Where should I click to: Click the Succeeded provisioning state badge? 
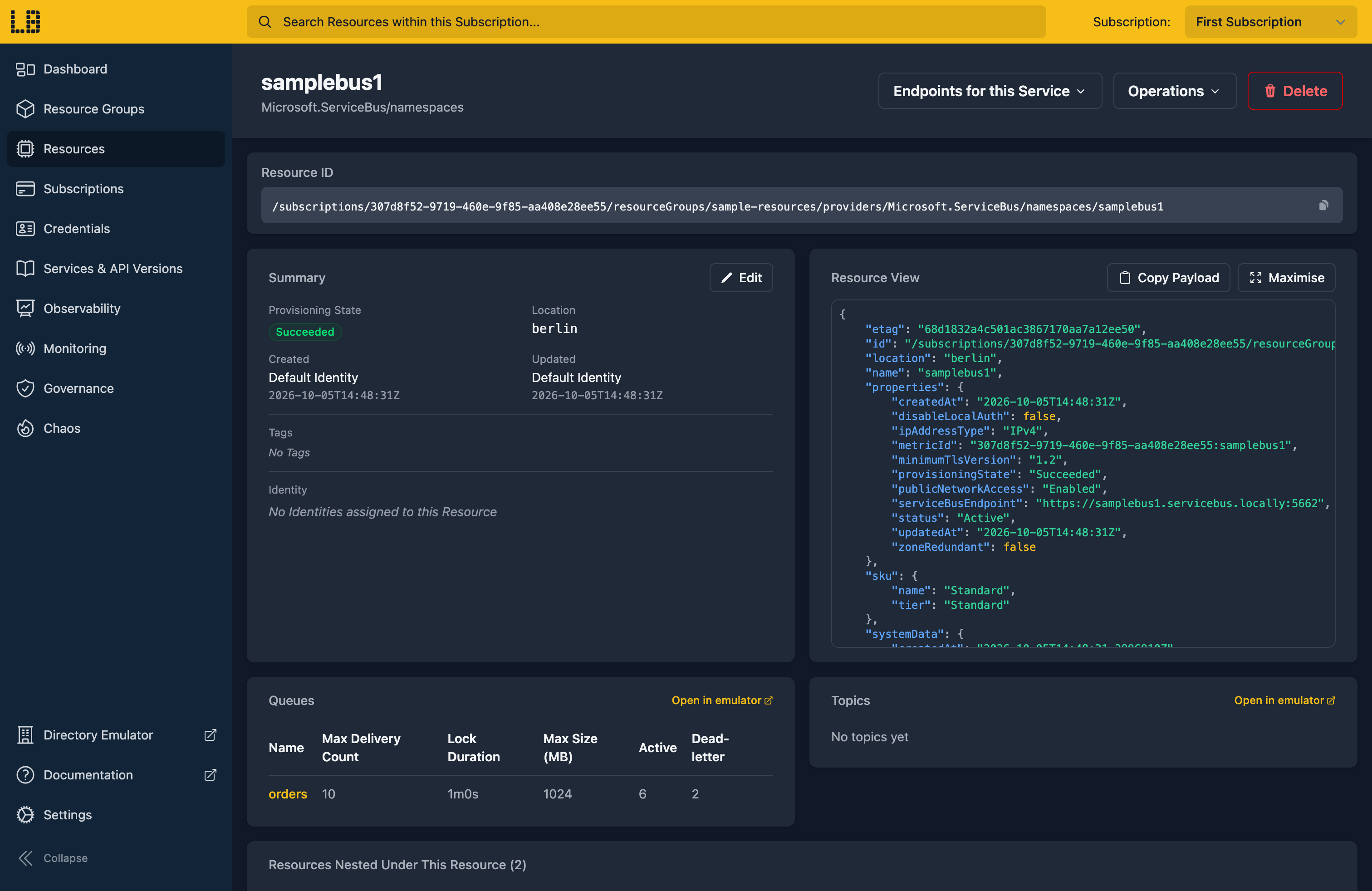tap(305, 332)
